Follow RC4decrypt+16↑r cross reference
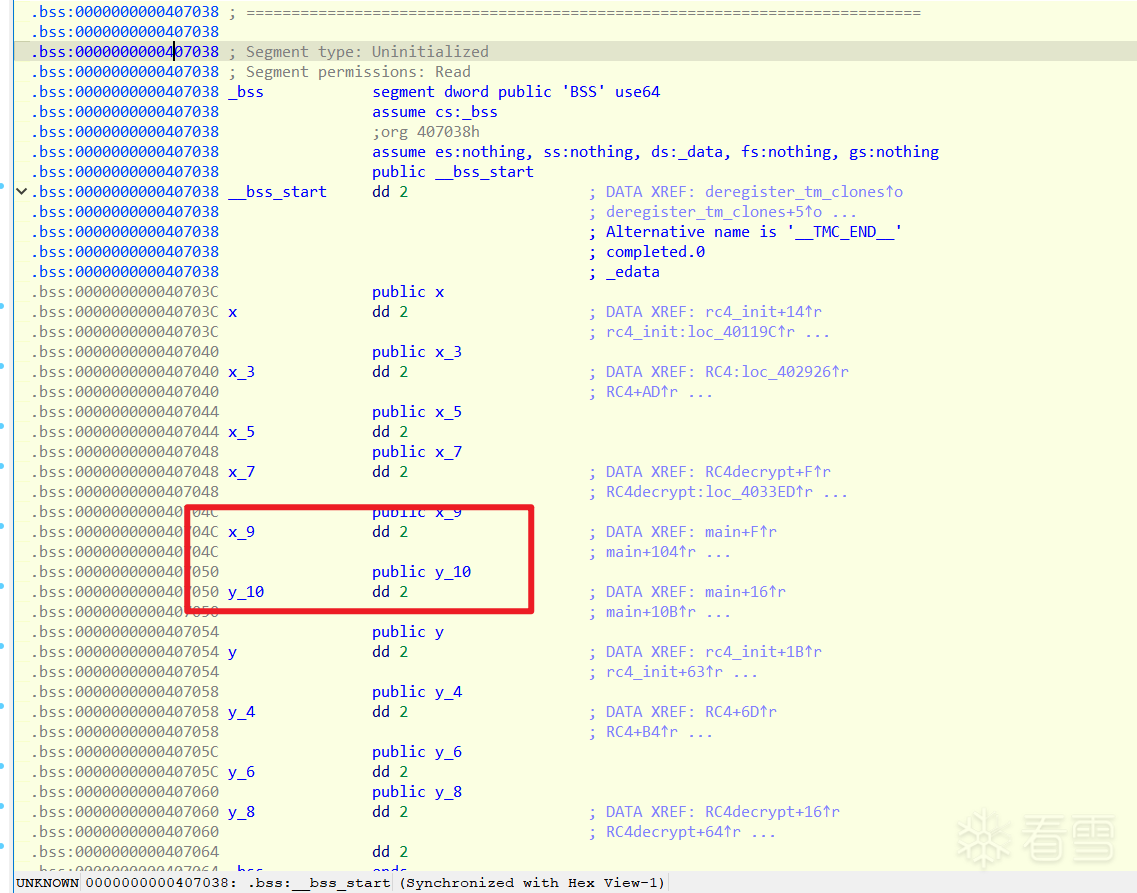 pos(772,812)
